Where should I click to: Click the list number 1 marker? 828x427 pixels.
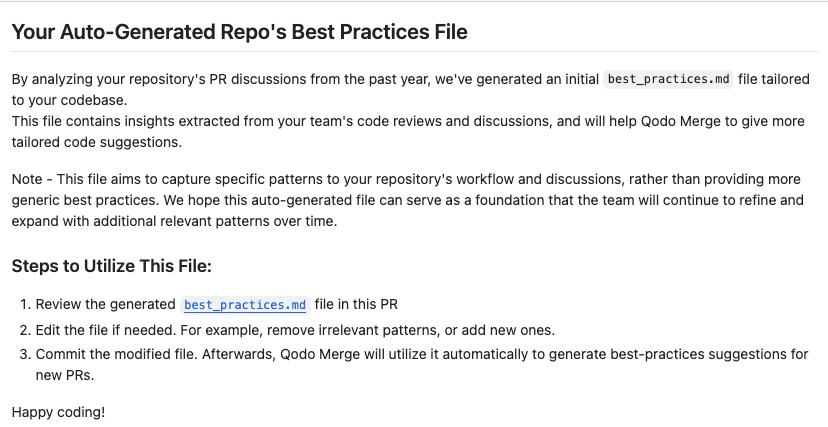tap(25, 305)
